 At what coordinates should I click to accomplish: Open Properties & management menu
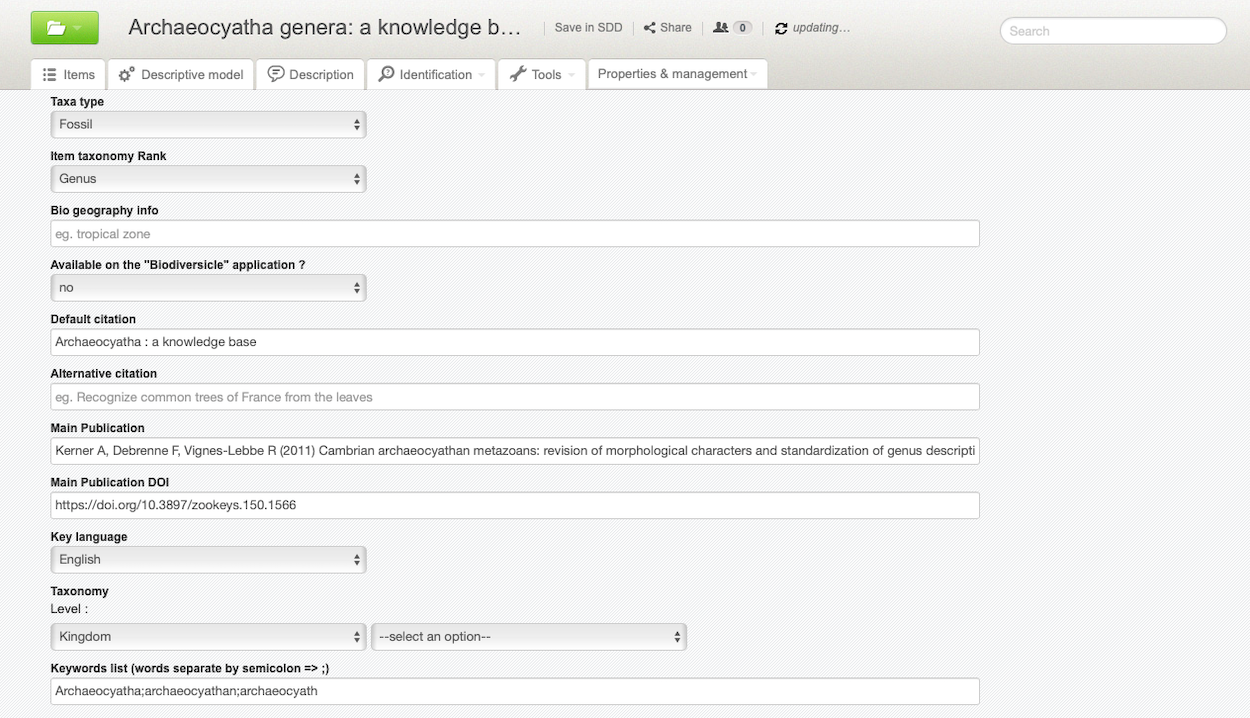[x=677, y=74]
